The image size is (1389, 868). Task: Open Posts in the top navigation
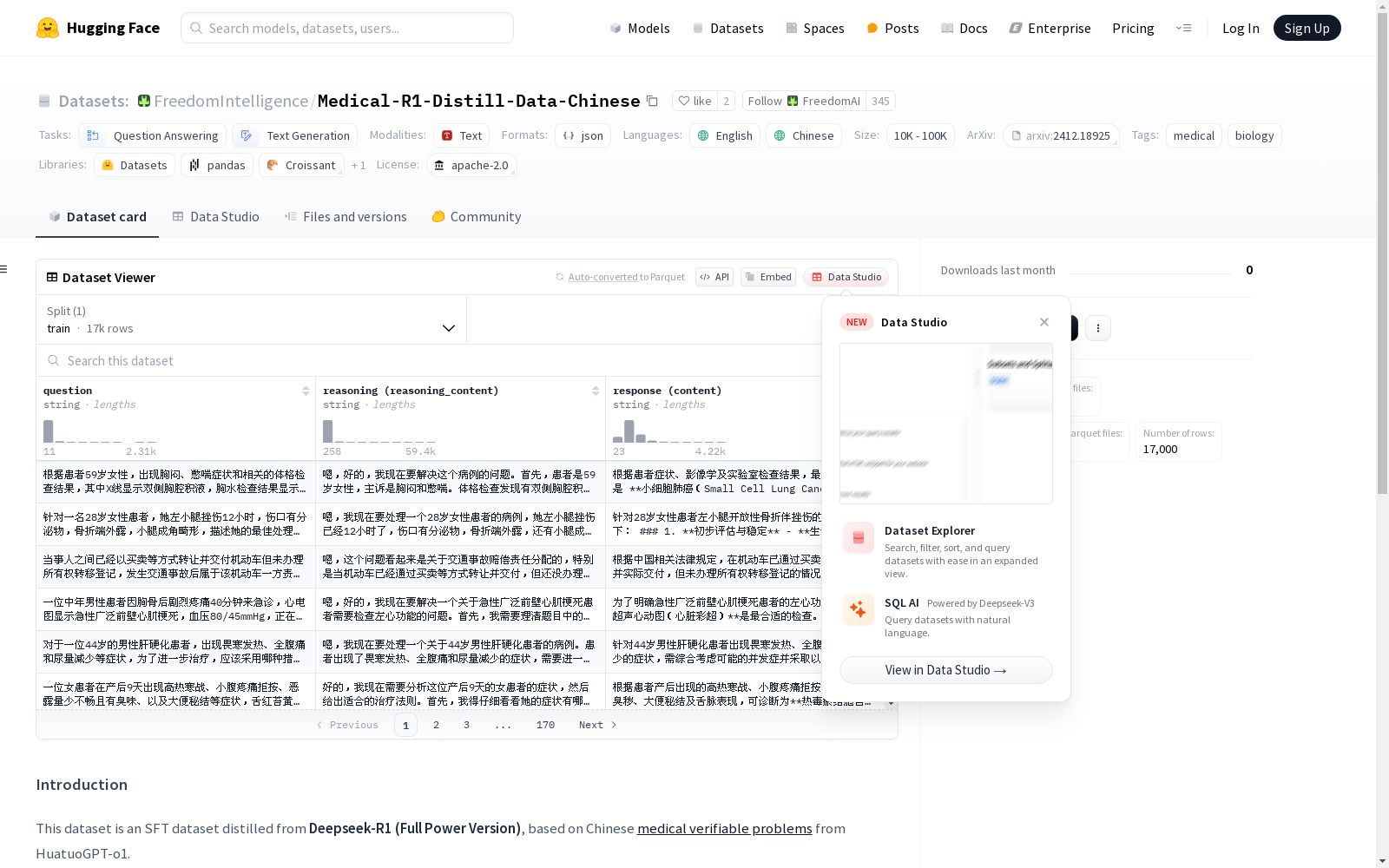892,28
